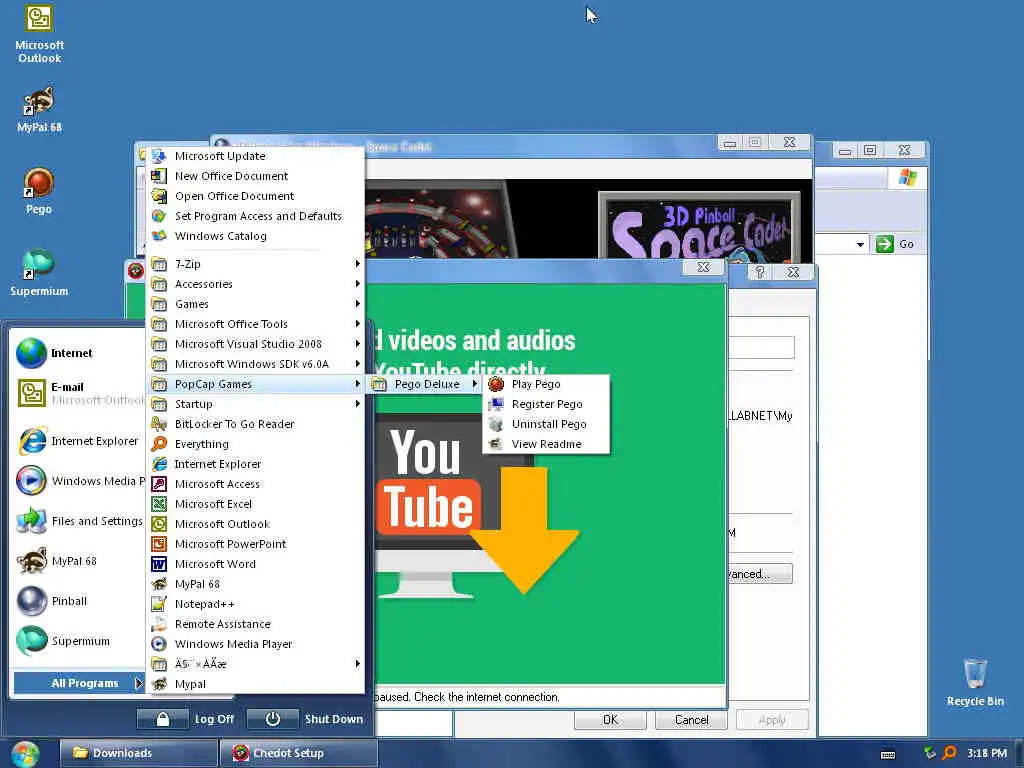Expand Microsoft Visual Studio 2008 submenu
This screenshot has height=768, width=1024.
[x=255, y=344]
